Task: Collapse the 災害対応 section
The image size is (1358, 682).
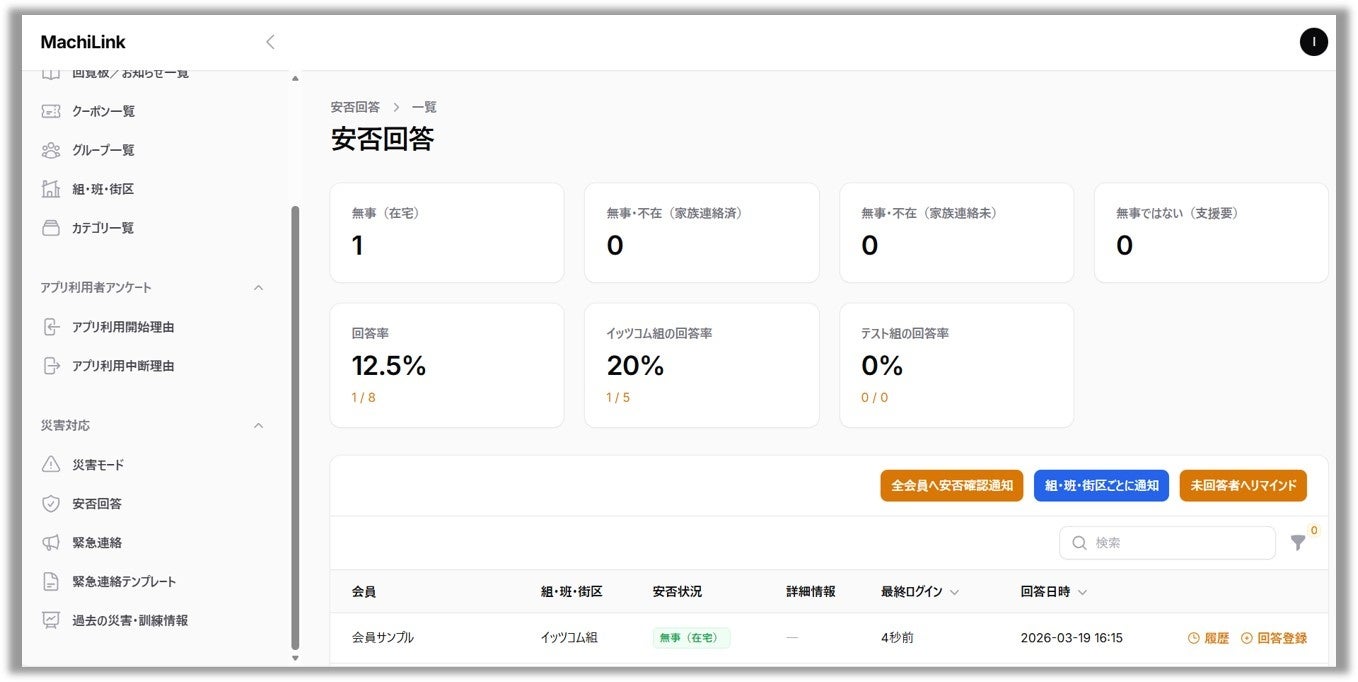Action: click(258, 426)
